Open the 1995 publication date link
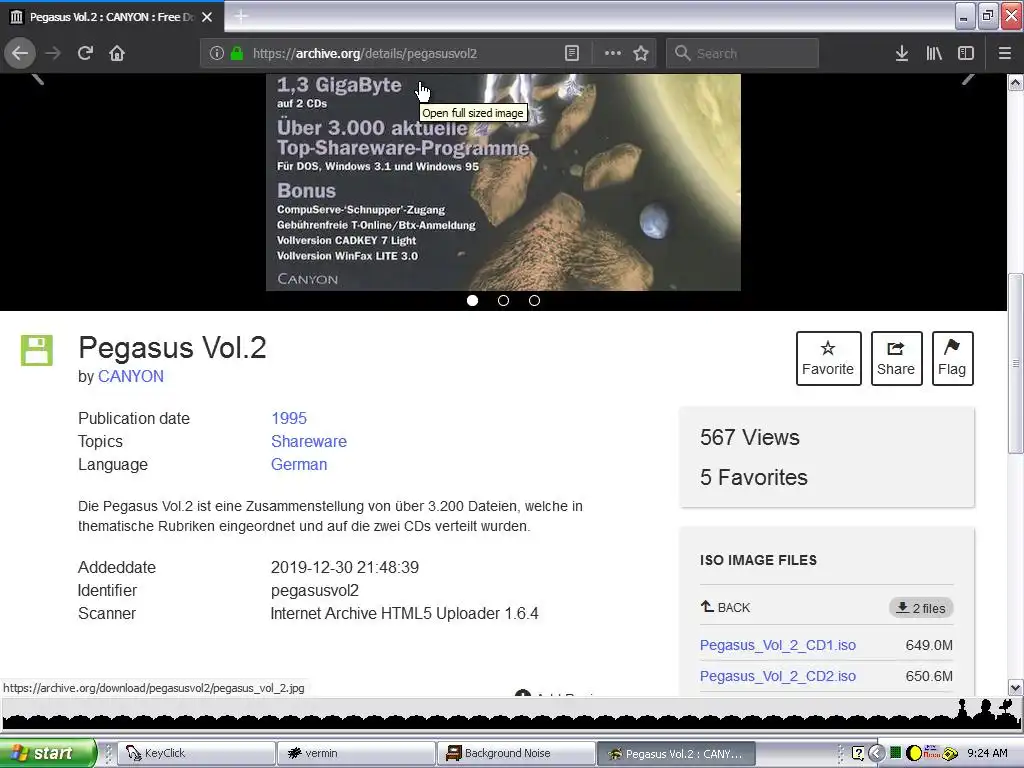This screenshot has width=1024, height=768. [x=289, y=419]
